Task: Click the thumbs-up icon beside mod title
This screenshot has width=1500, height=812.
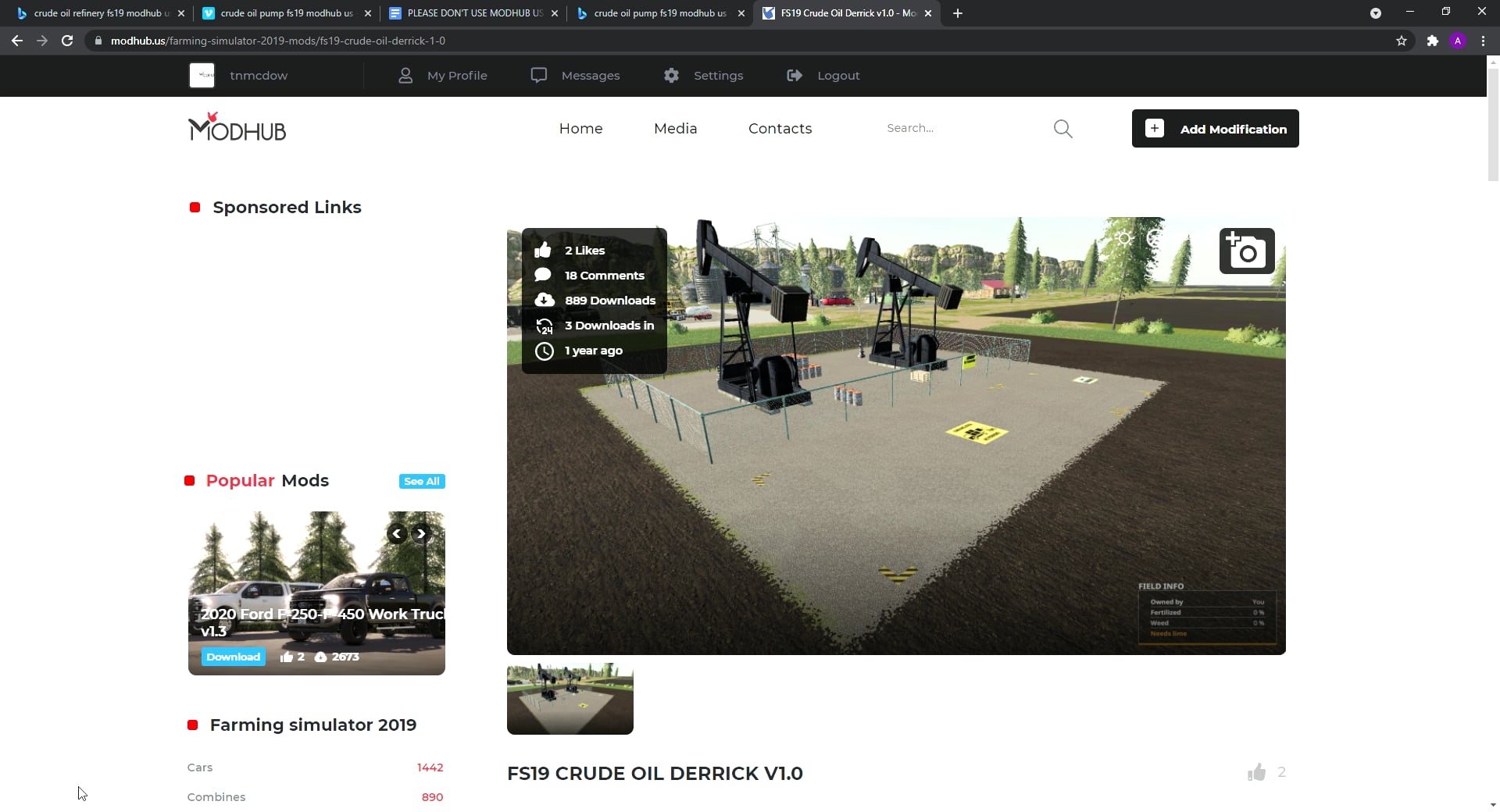Action: coord(1256,772)
